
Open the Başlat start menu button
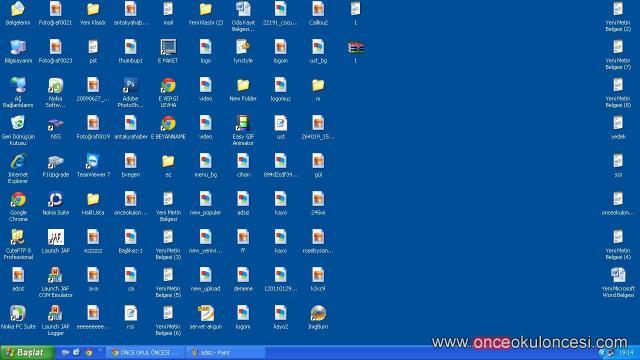coord(27,353)
